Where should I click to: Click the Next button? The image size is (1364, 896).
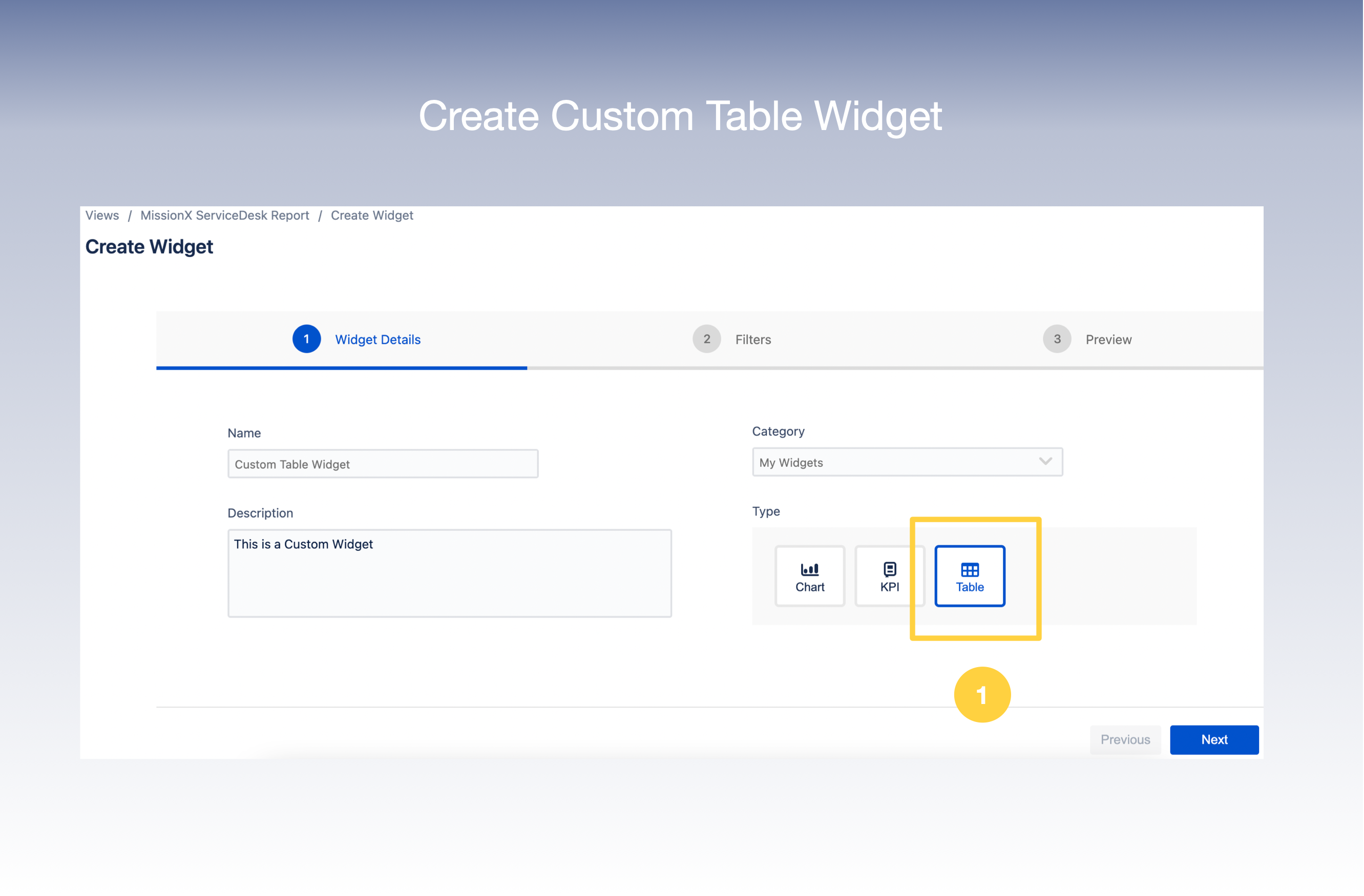pyautogui.click(x=1214, y=739)
